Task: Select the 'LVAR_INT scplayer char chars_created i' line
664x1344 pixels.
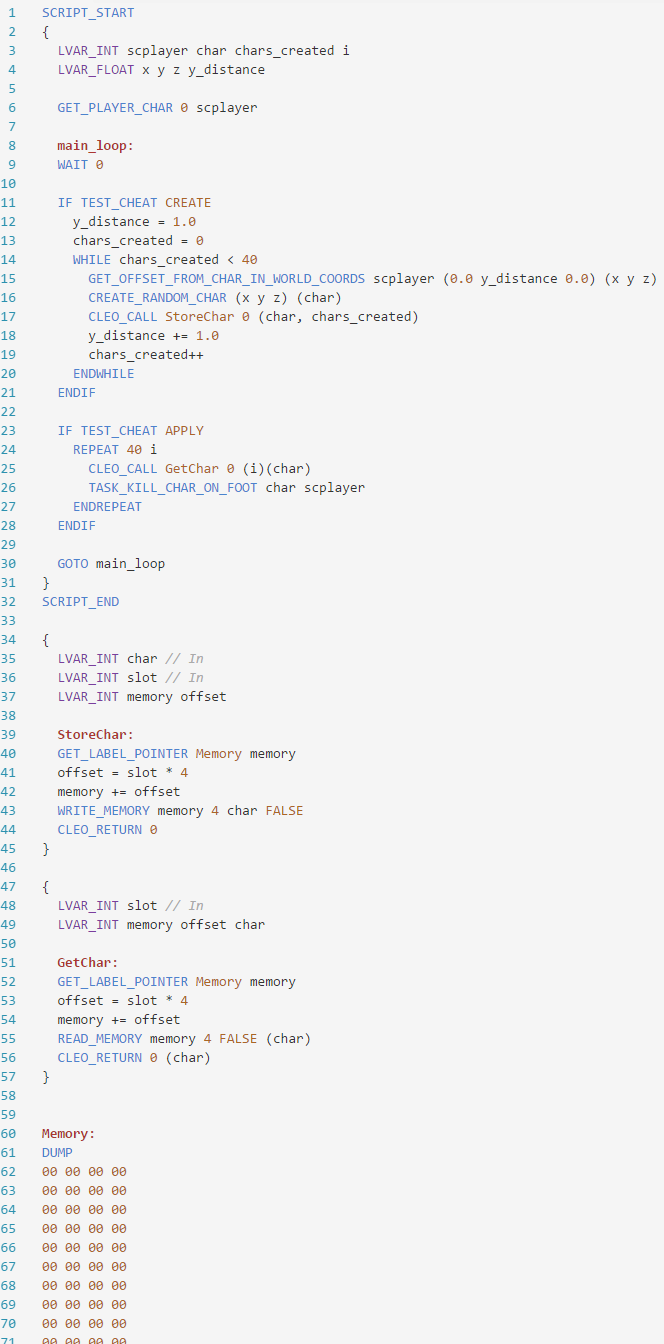Action: coord(203,51)
